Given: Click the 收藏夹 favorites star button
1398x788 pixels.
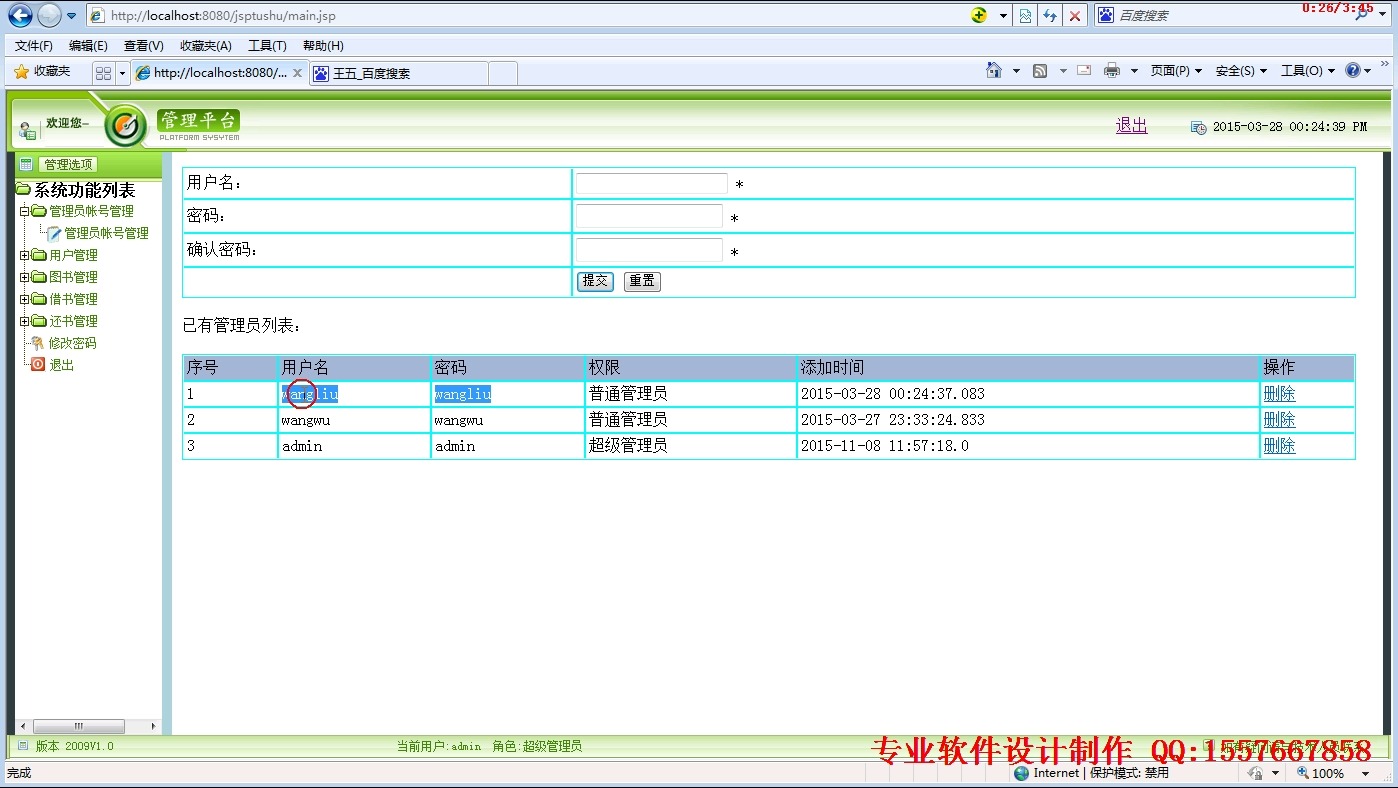Looking at the screenshot, I should pos(42,72).
